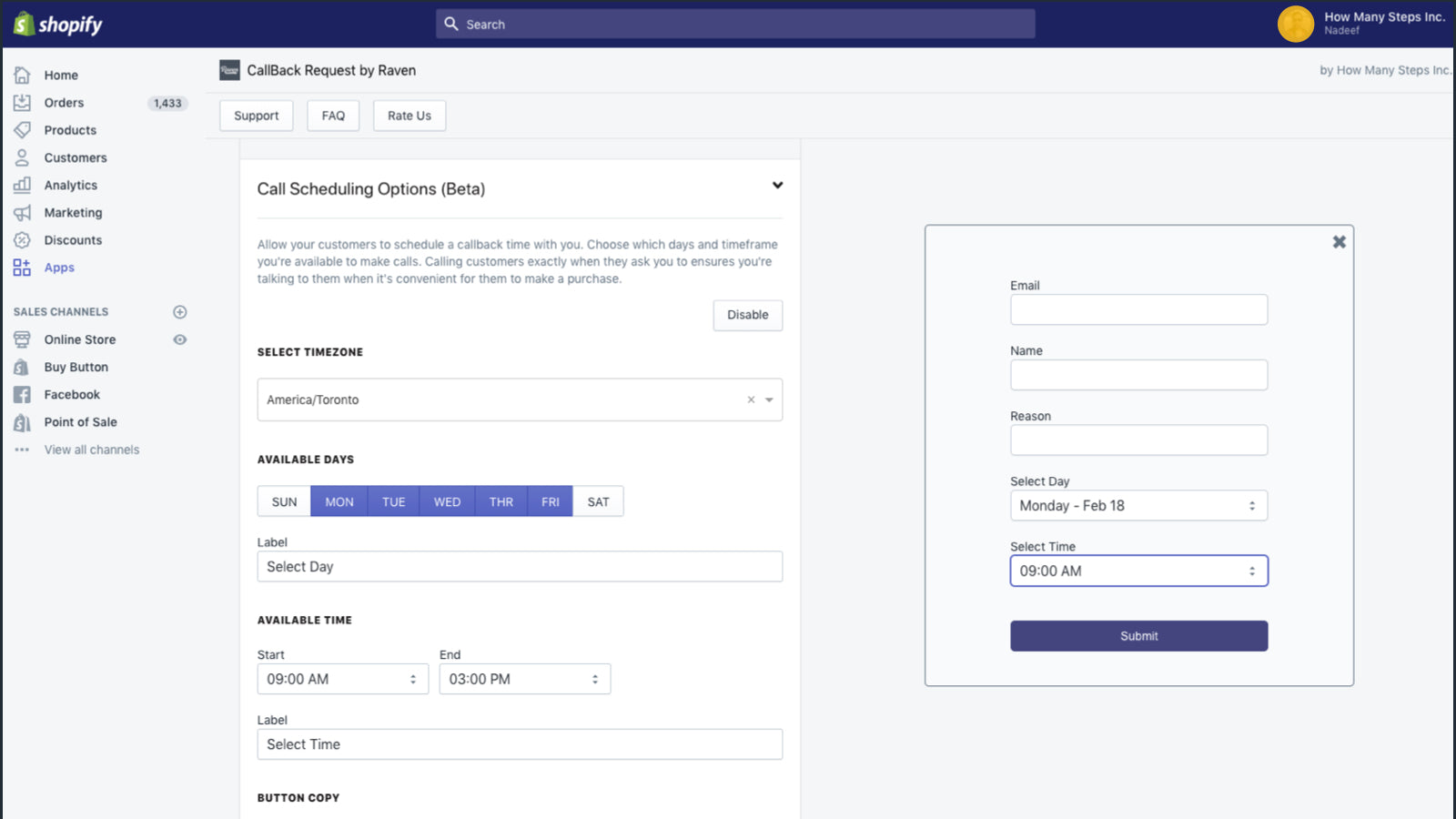Disable call scheduling

tap(747, 315)
